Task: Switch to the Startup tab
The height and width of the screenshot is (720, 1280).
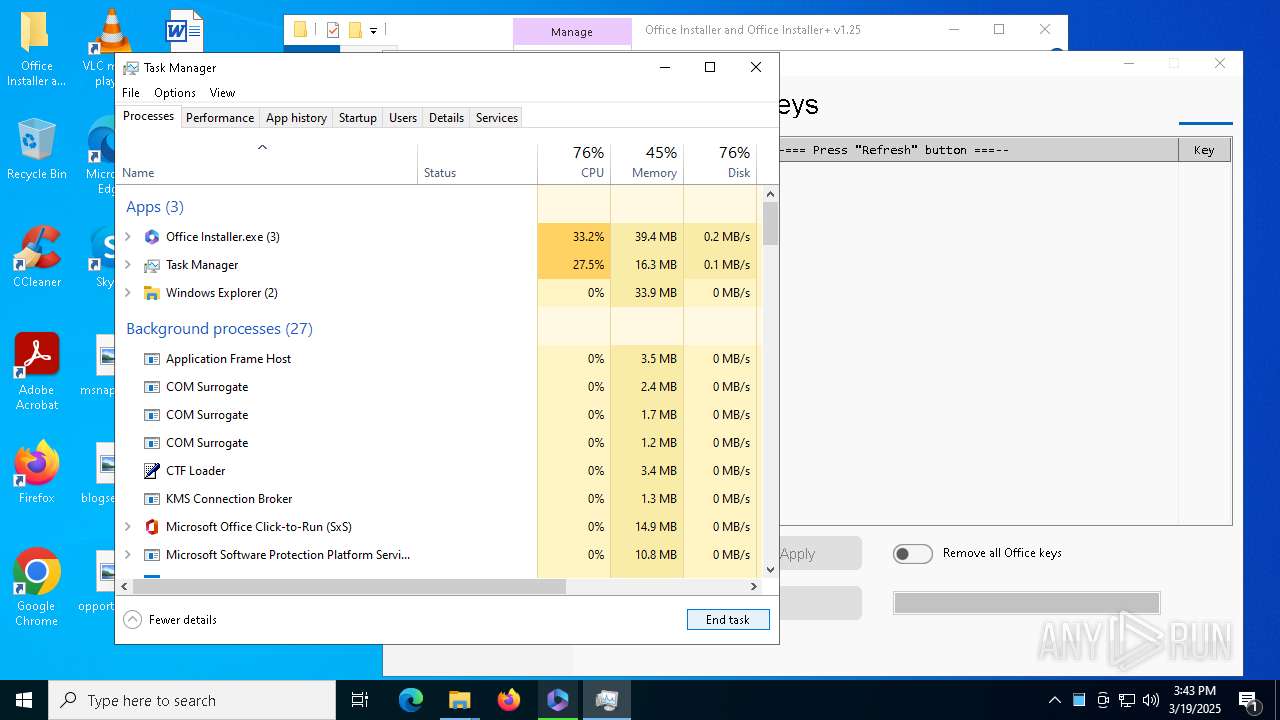Action: (x=357, y=118)
